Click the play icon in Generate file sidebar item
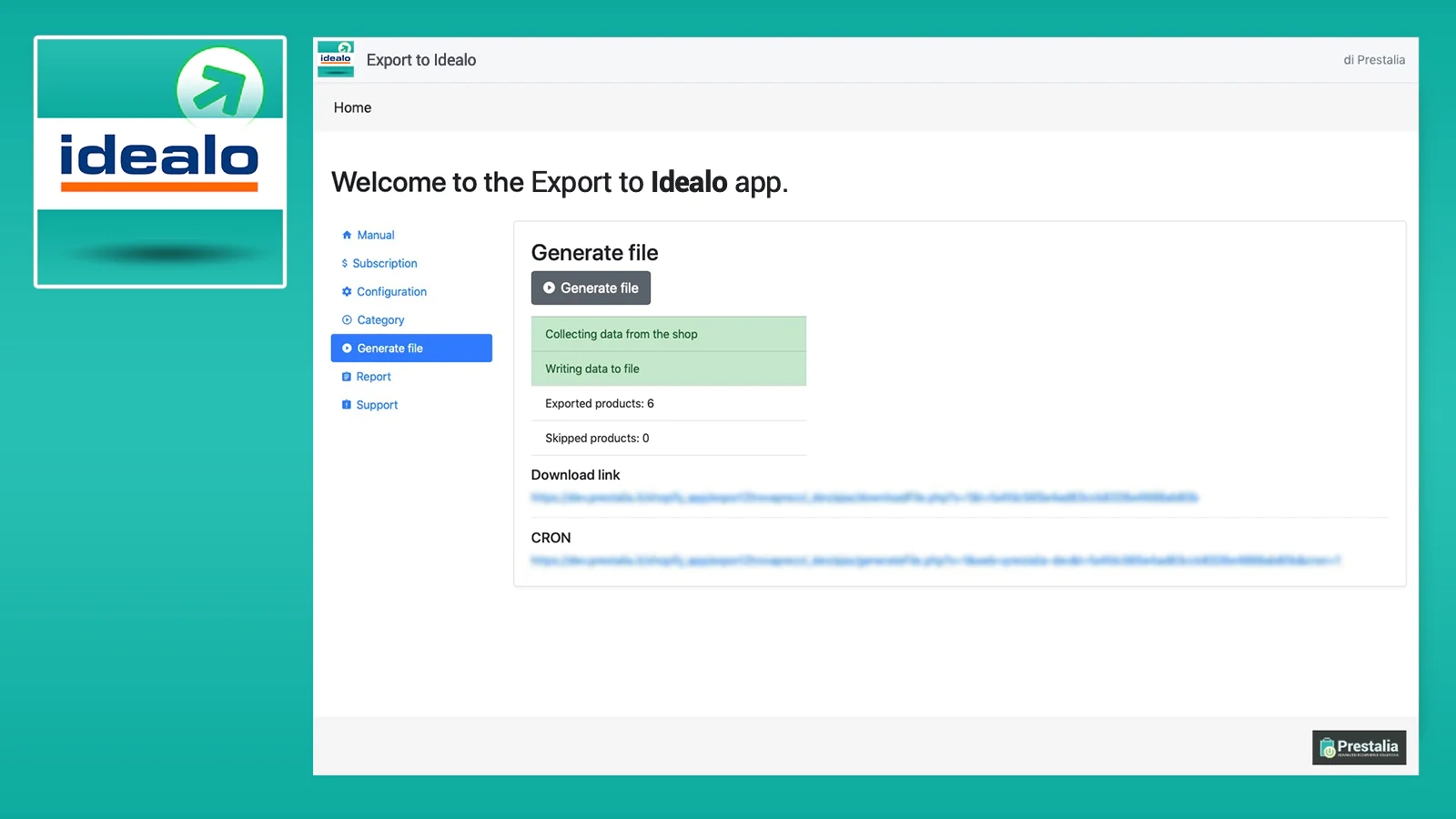 coord(347,348)
